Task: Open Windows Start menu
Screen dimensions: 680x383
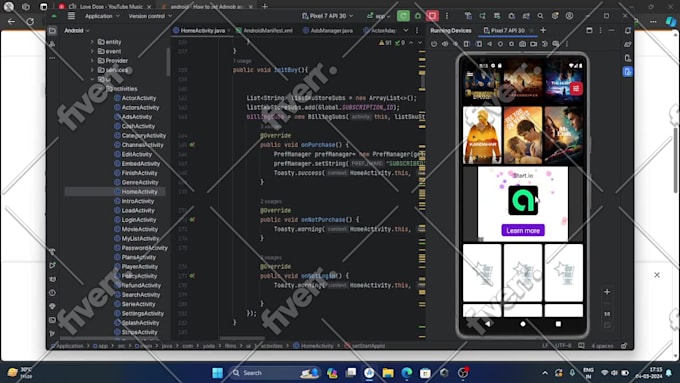Action: point(217,373)
